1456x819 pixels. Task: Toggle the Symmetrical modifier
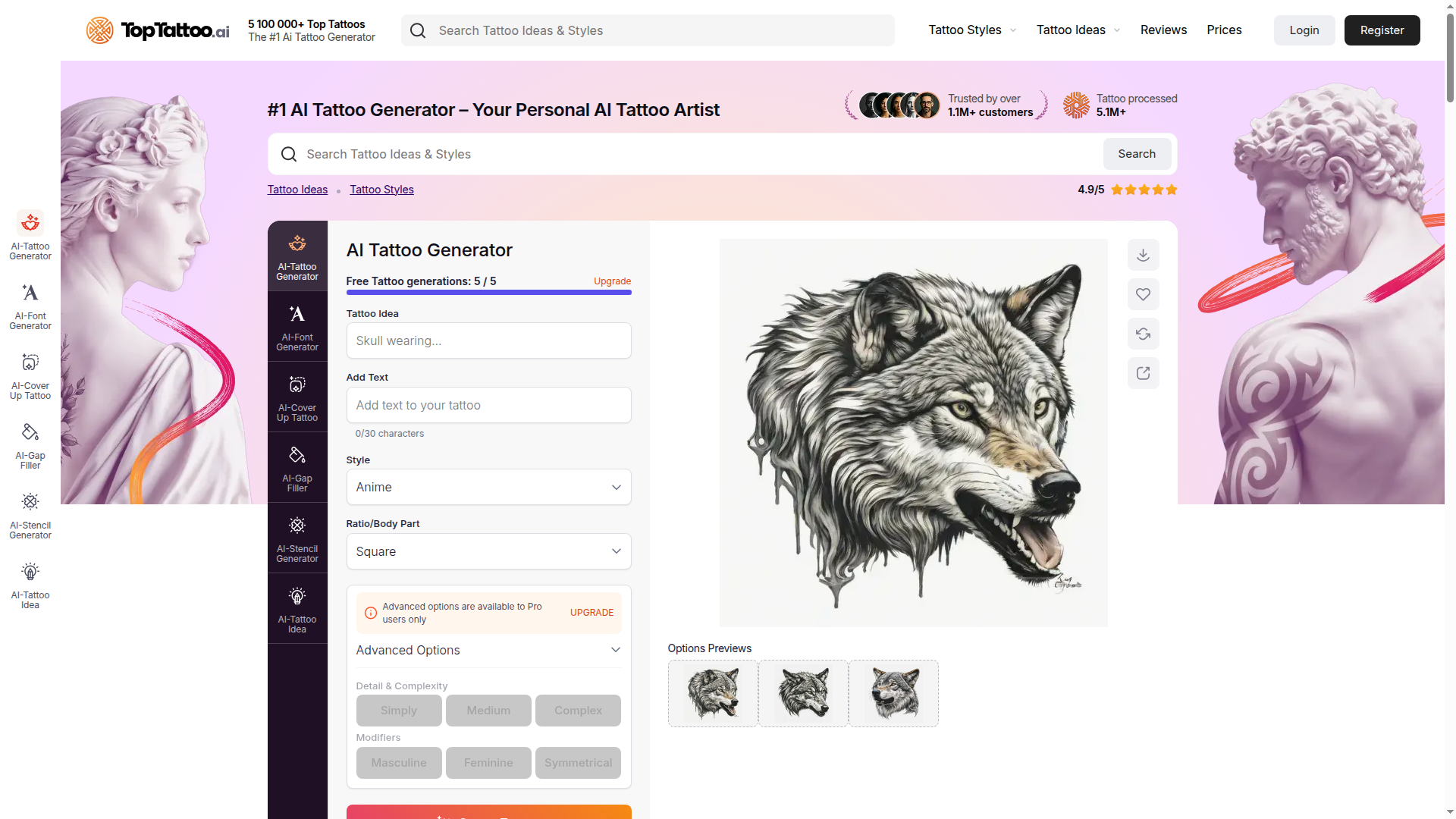pyautogui.click(x=578, y=763)
